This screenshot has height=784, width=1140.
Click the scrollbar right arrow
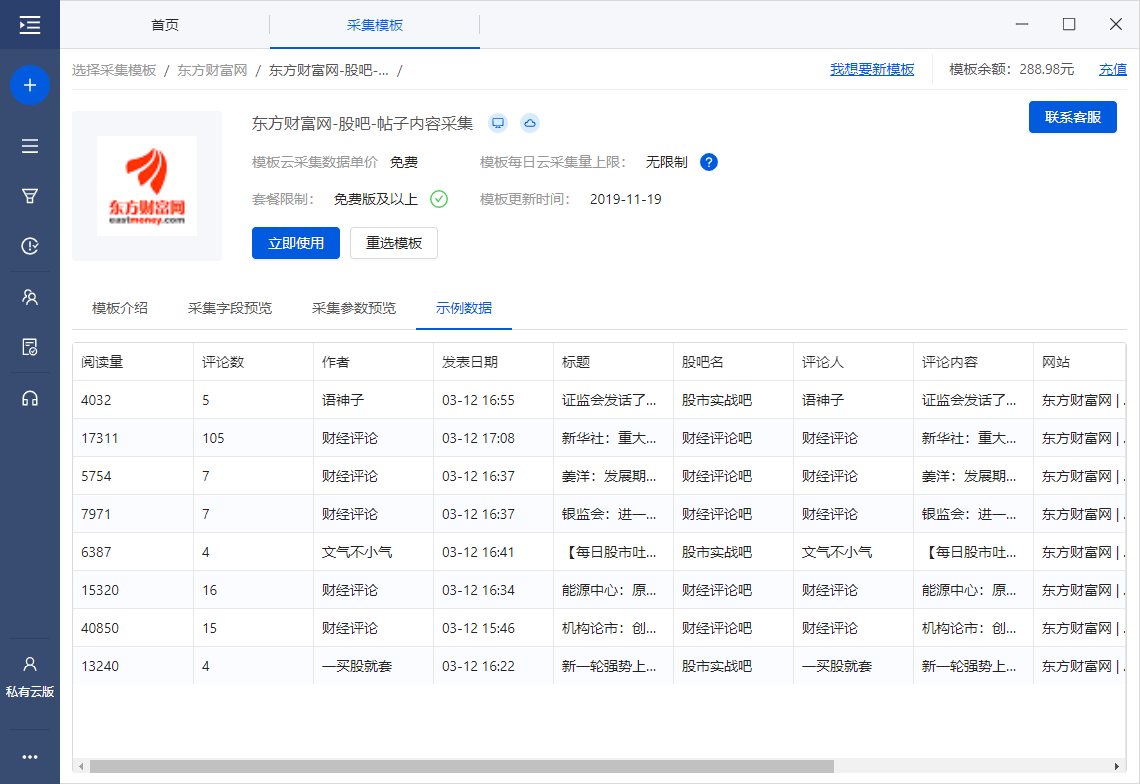point(1117,767)
